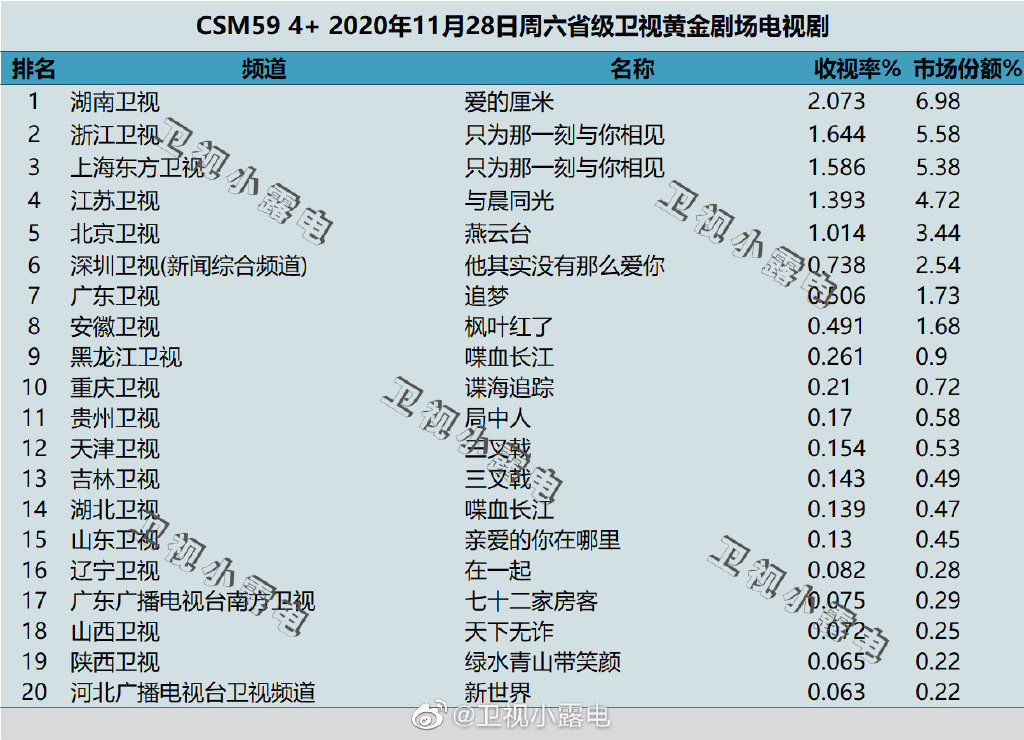This screenshot has width=1024, height=740.
Task: Select 三叉戟 in the 吉林卫视 row
Action: (x=498, y=479)
